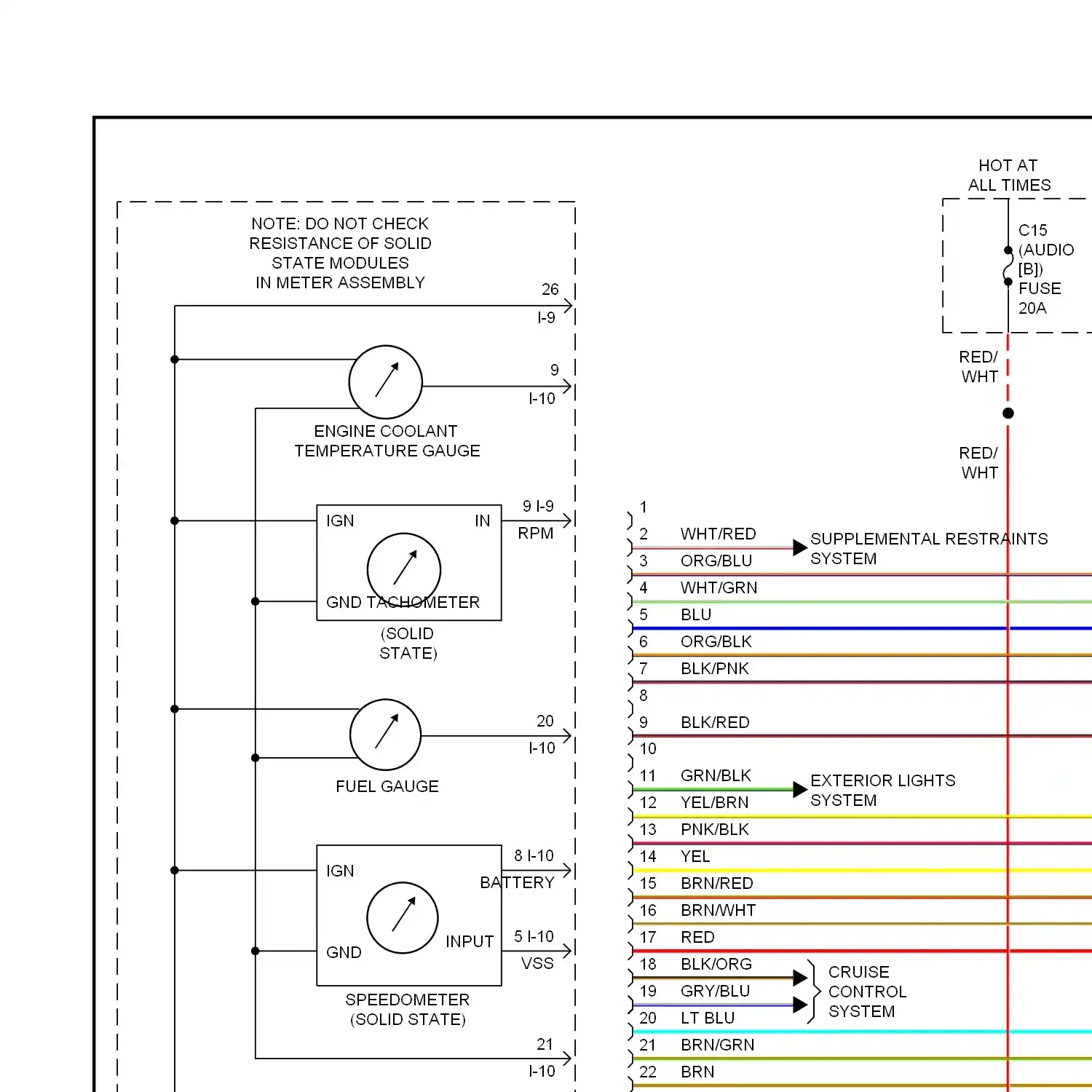This screenshot has height=1092, width=1092.
Task: Select the 'HOT AT ALL TIMES' label
Action: click(1009, 175)
